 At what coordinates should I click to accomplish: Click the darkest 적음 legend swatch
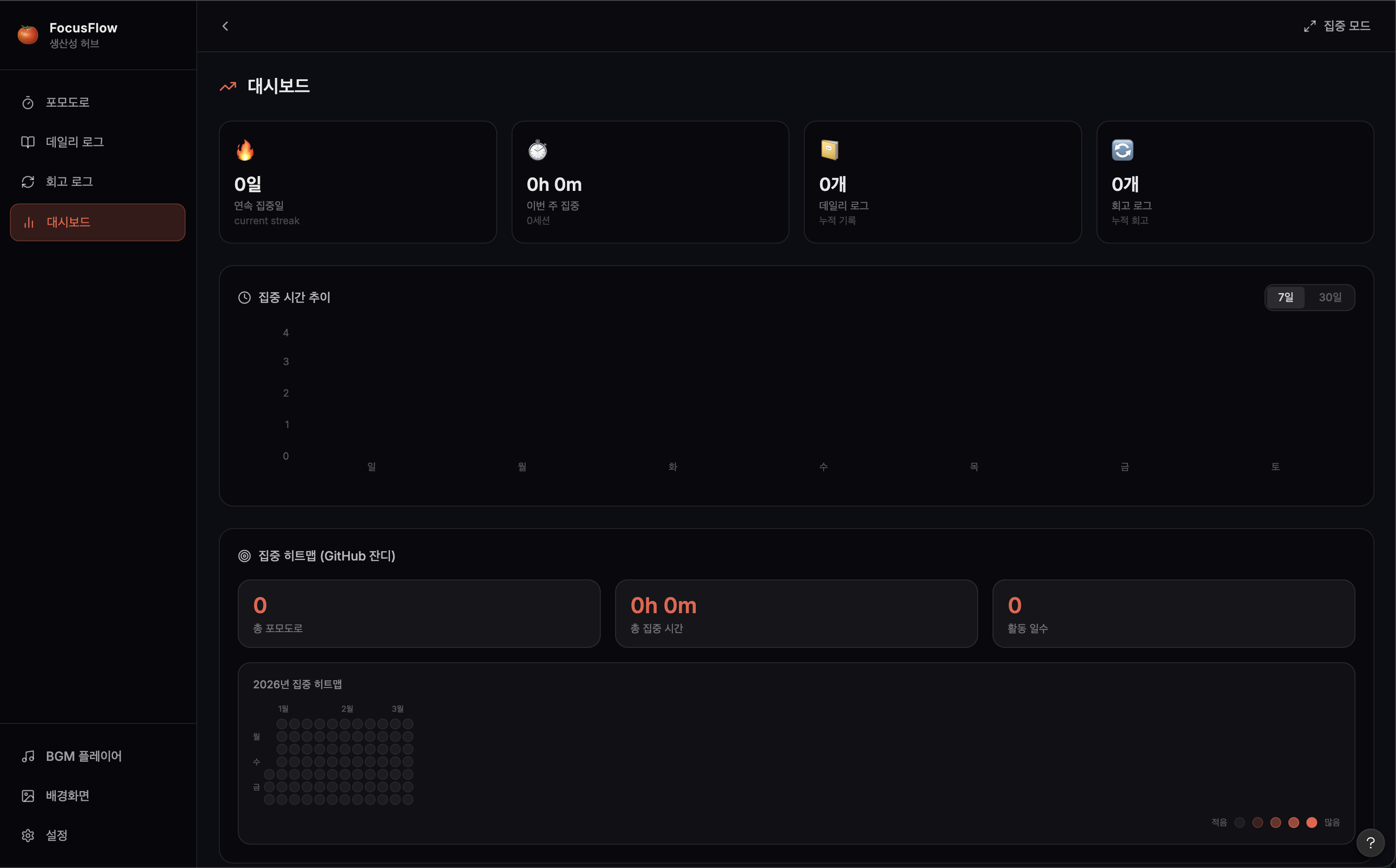pos(1240,823)
